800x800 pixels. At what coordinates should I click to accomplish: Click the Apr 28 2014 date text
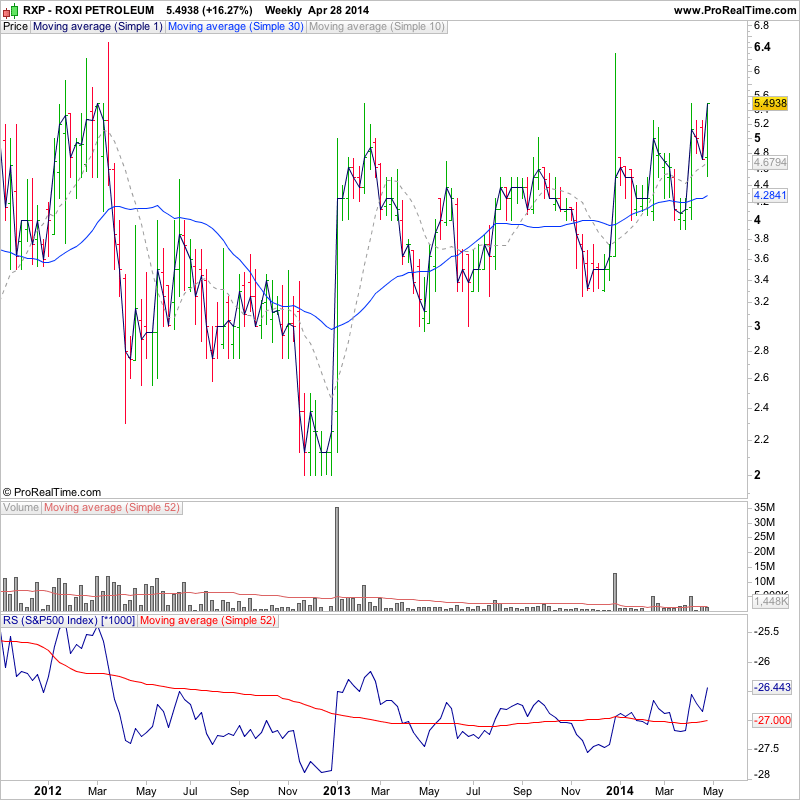(338, 10)
